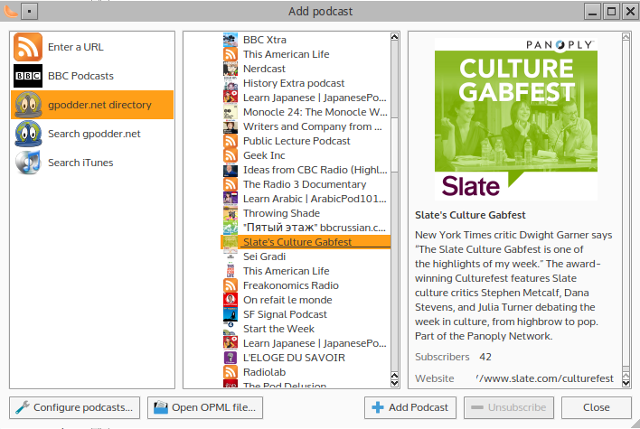This screenshot has width=640, height=429.
Task: Select Throwing Shade podcast row
Action: tap(306, 213)
